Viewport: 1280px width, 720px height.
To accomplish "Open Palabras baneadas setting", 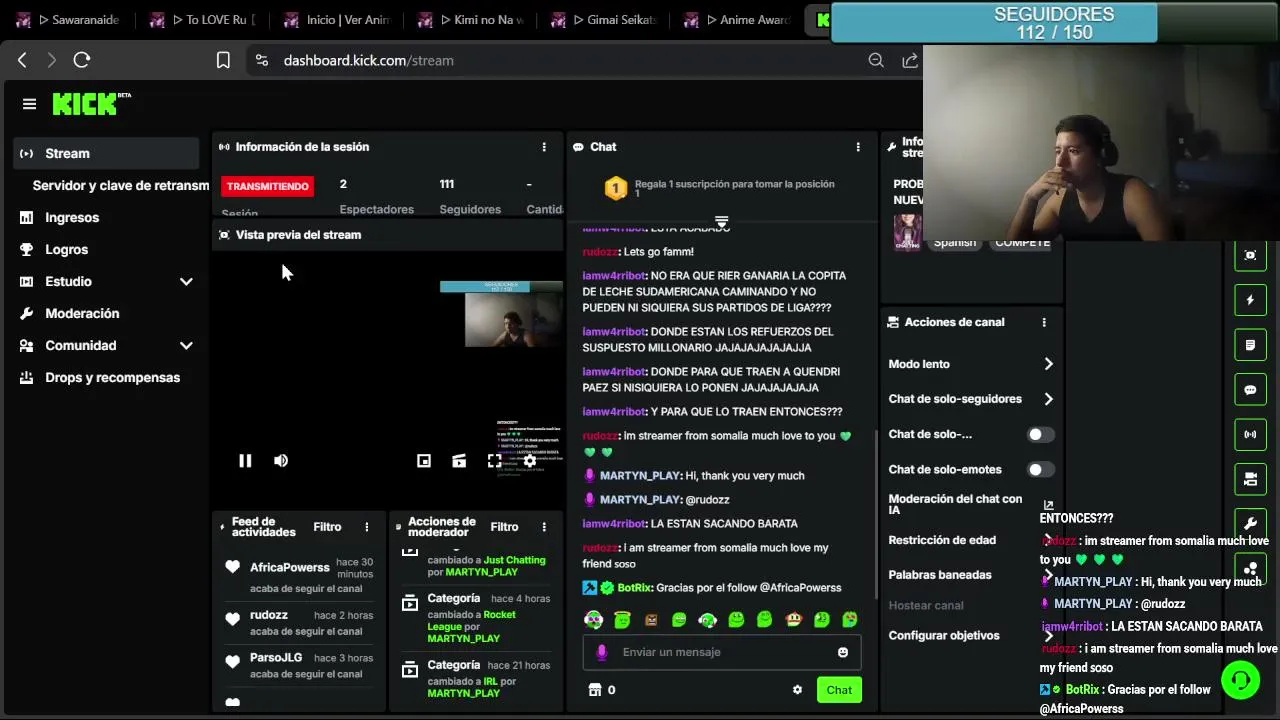I will pos(970,575).
